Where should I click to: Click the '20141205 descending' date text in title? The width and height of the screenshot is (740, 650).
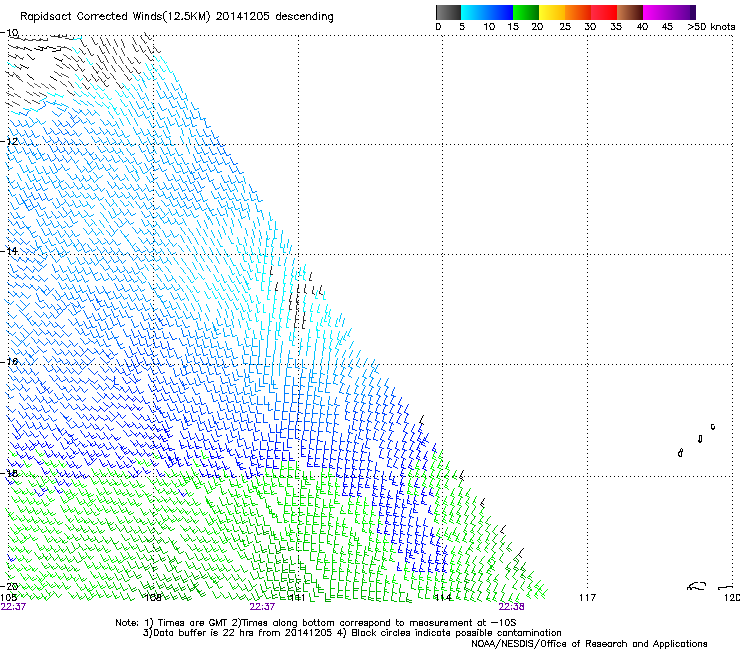[274, 17]
